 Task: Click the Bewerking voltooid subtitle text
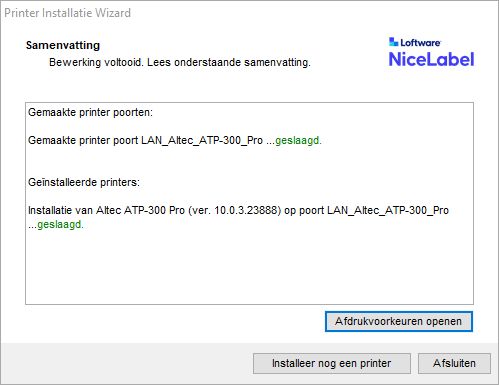tap(180, 62)
